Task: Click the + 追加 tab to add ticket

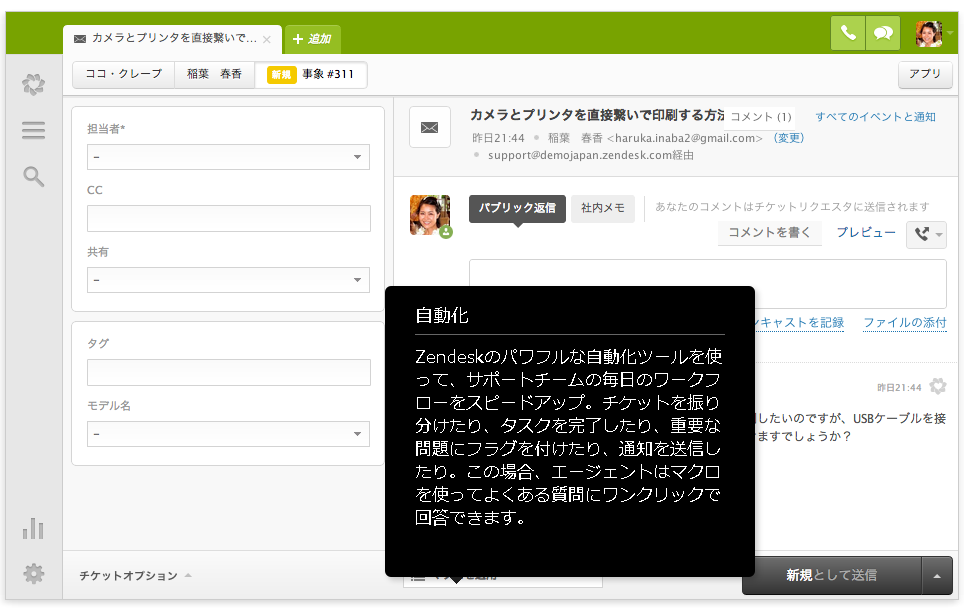Action: coord(312,39)
